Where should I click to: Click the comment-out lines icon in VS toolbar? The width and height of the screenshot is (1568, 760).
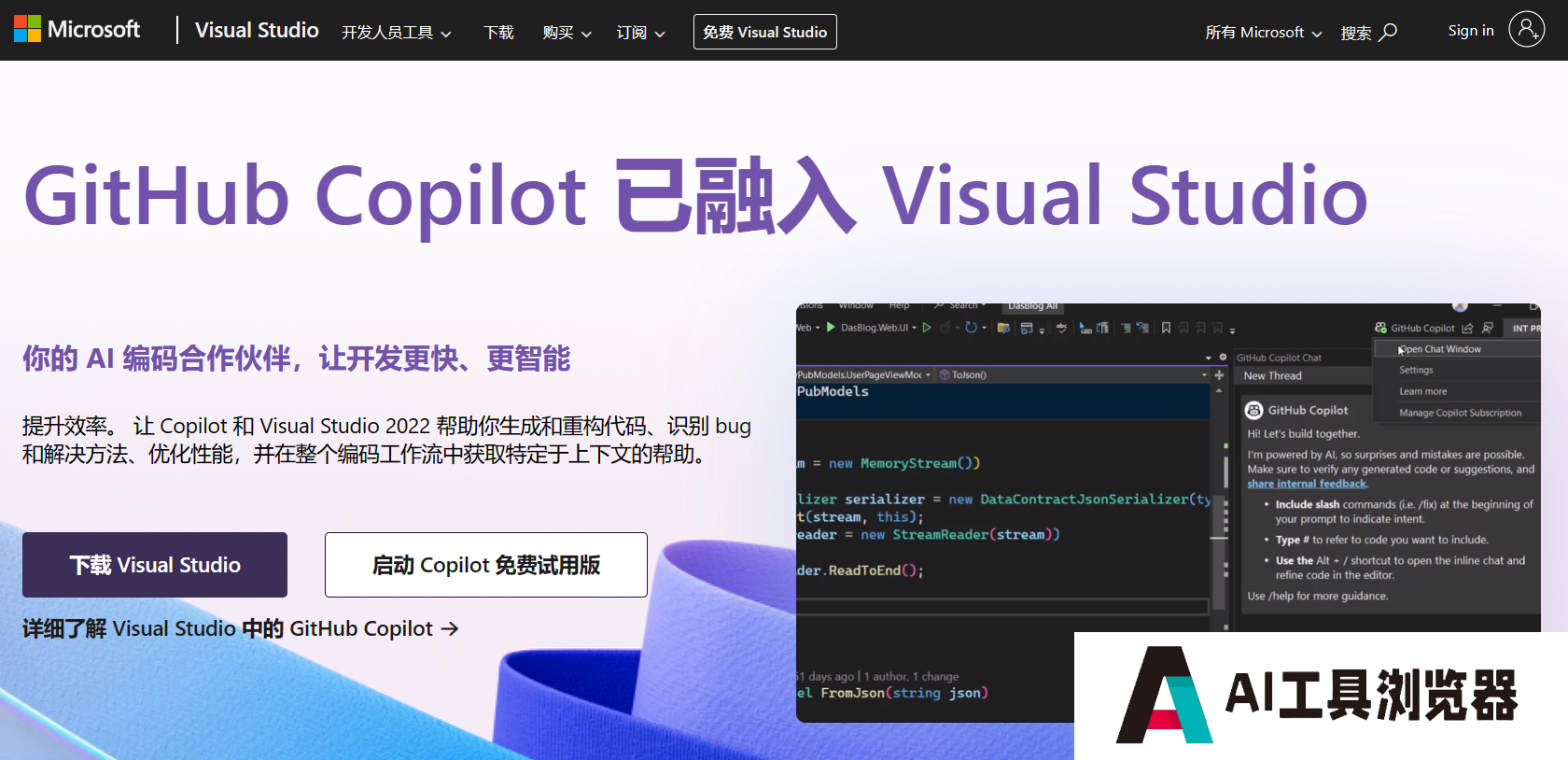point(1126,328)
